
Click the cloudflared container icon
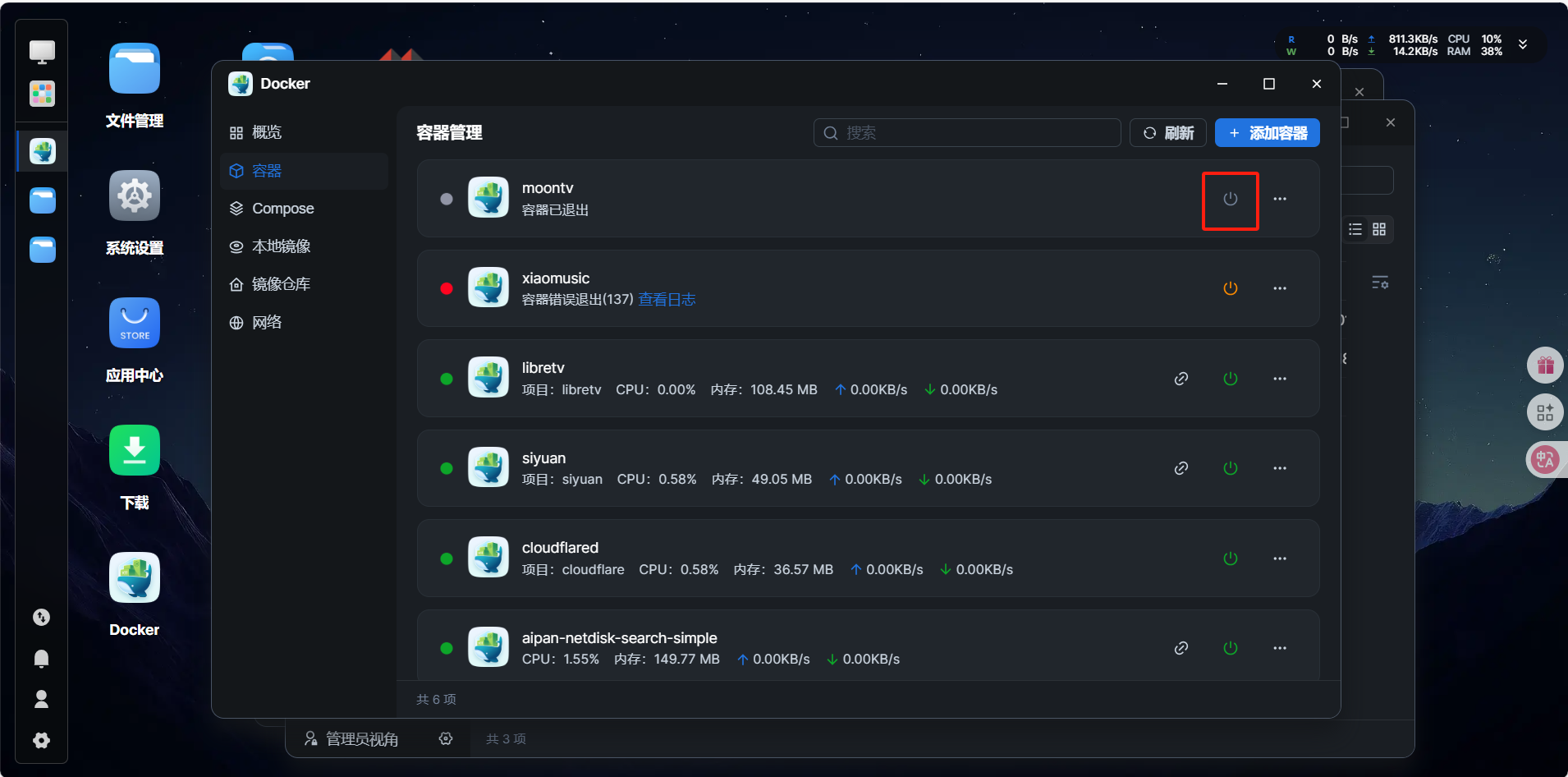point(488,558)
